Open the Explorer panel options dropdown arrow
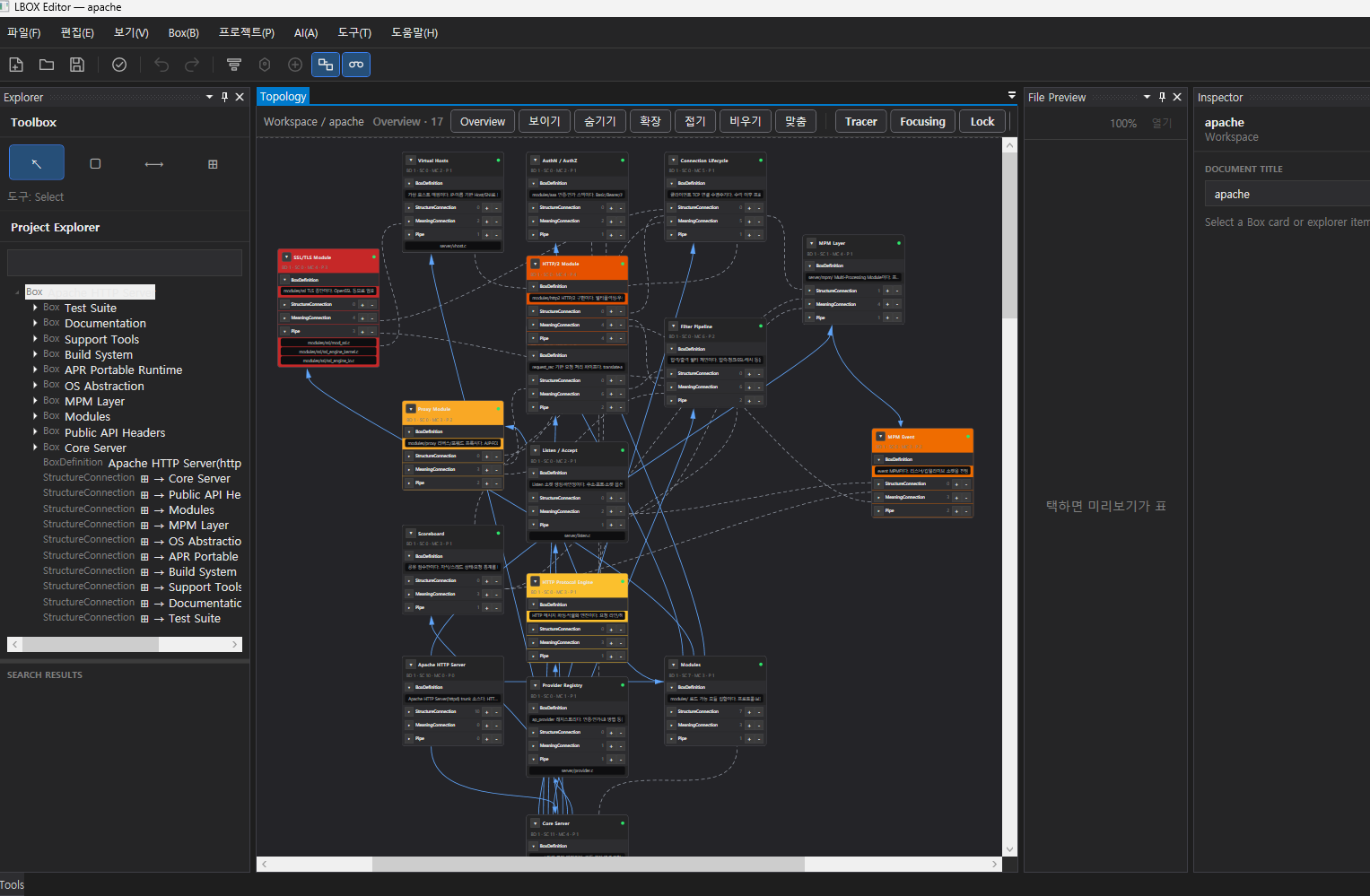Image resolution: width=1370 pixels, height=896 pixels. point(210,97)
